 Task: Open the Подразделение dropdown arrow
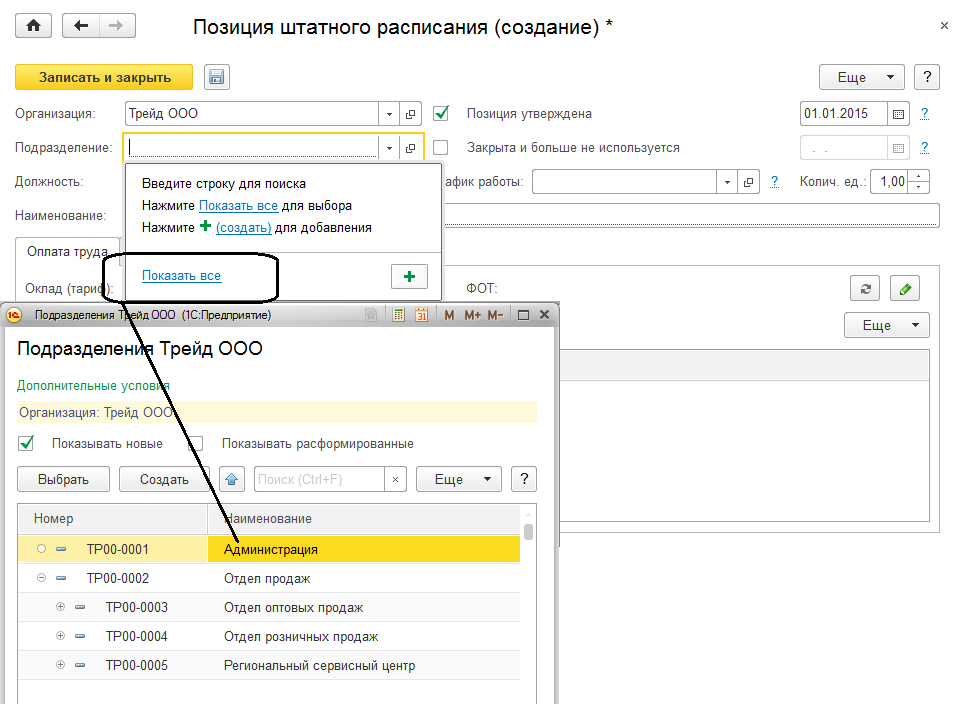click(389, 148)
